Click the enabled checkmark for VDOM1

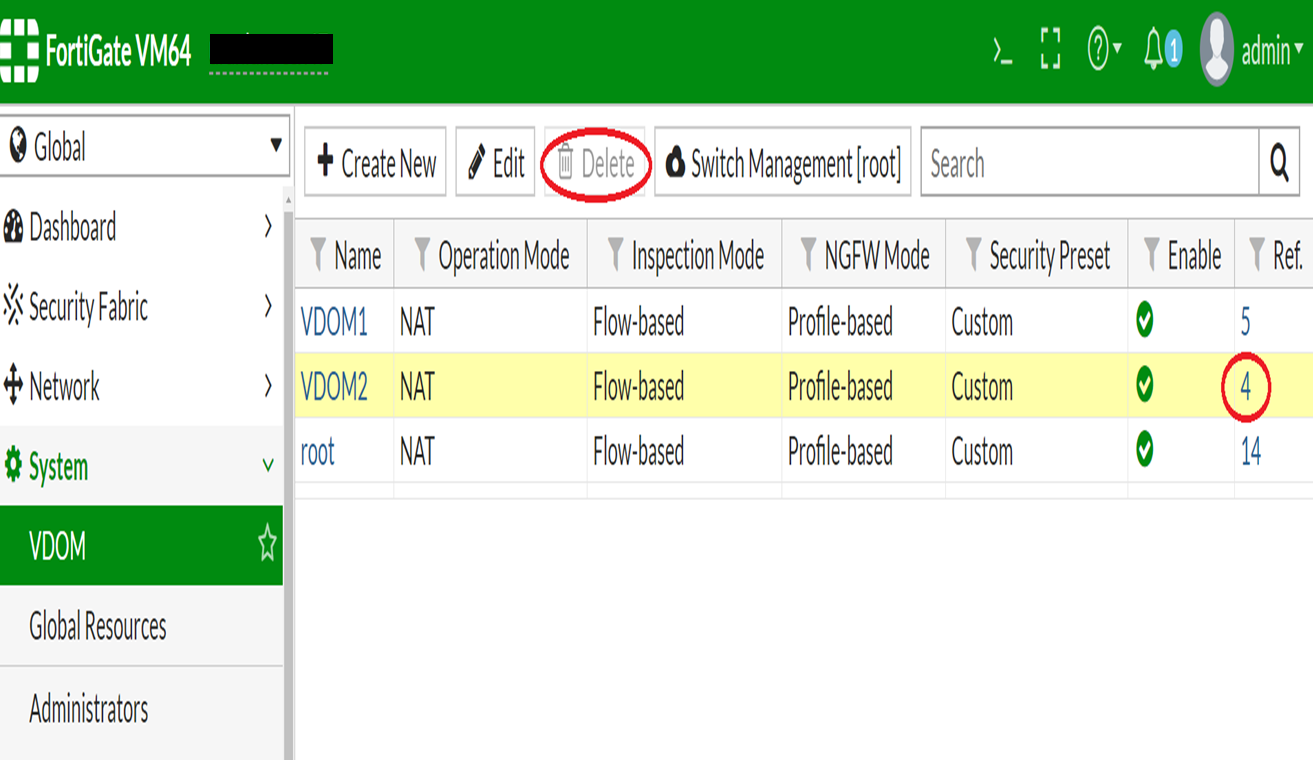click(1145, 321)
